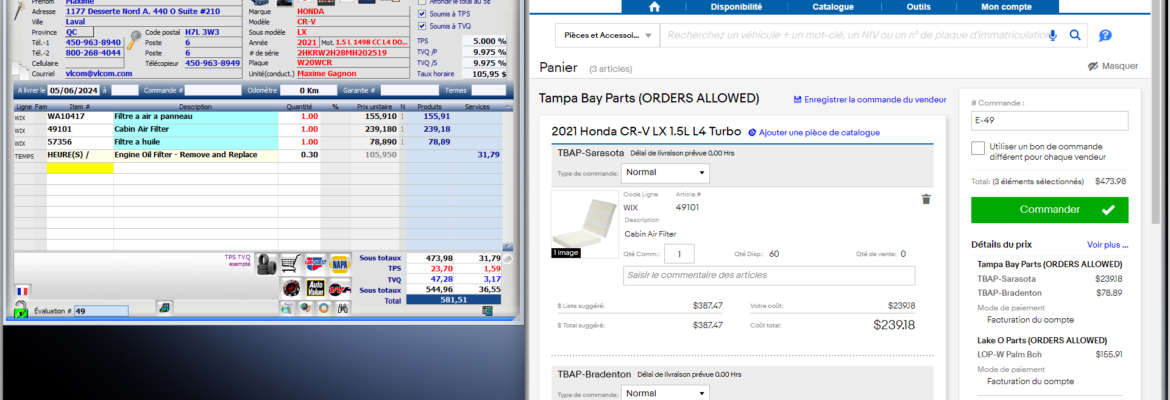
Task: Select the Filtre a huile description cell
Action: click(195, 142)
